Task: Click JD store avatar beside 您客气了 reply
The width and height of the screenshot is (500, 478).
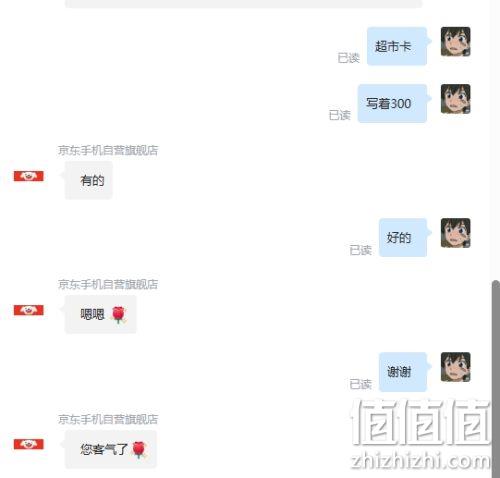Action: [29, 444]
